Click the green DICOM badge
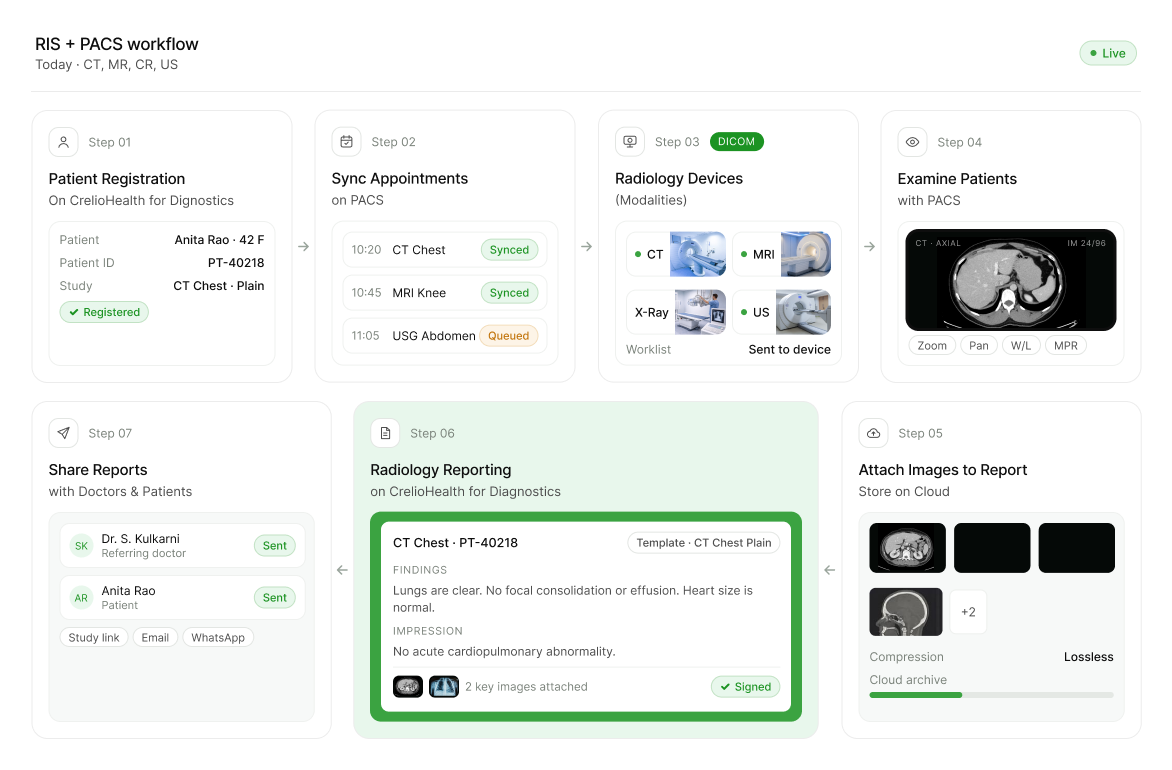Image resolution: width=1172 pixels, height=770 pixels. point(736,142)
